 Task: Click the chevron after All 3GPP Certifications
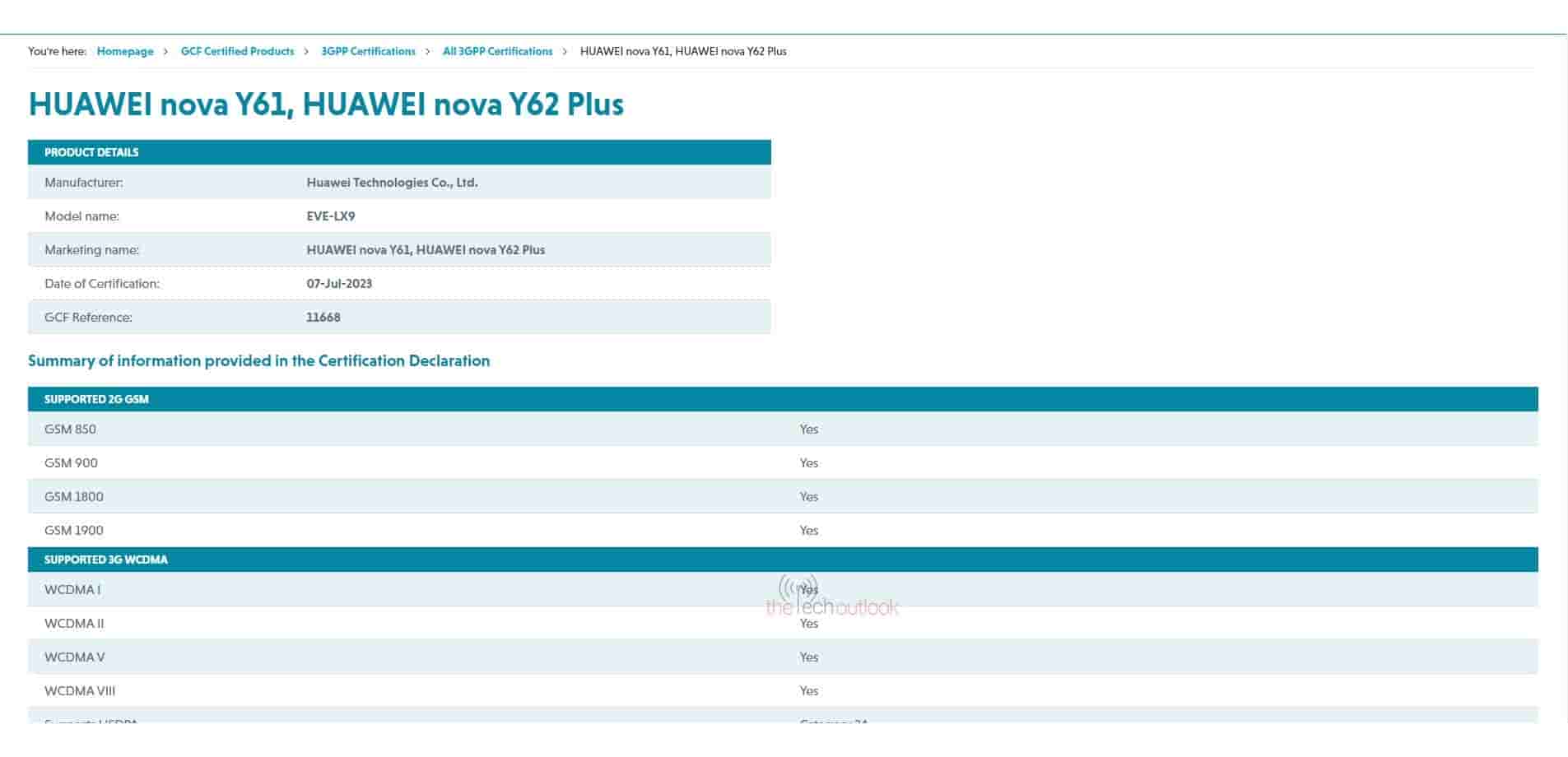tap(565, 51)
